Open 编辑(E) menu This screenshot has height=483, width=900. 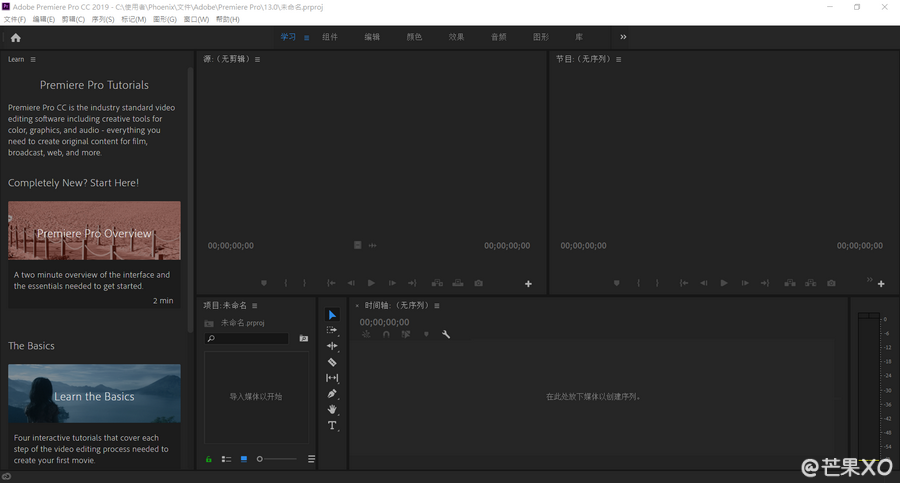coord(44,19)
